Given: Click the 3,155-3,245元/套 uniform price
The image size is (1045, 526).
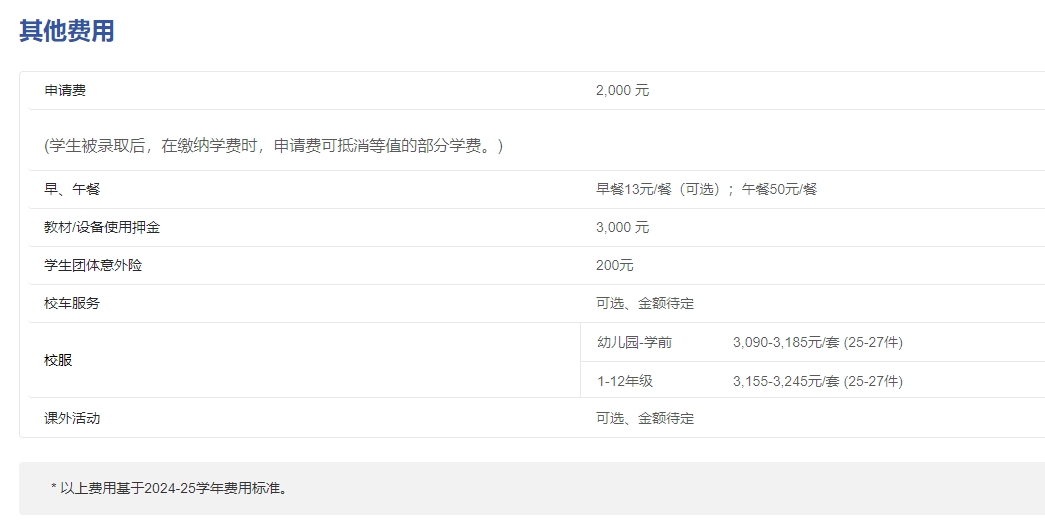Looking at the screenshot, I should [817, 381].
